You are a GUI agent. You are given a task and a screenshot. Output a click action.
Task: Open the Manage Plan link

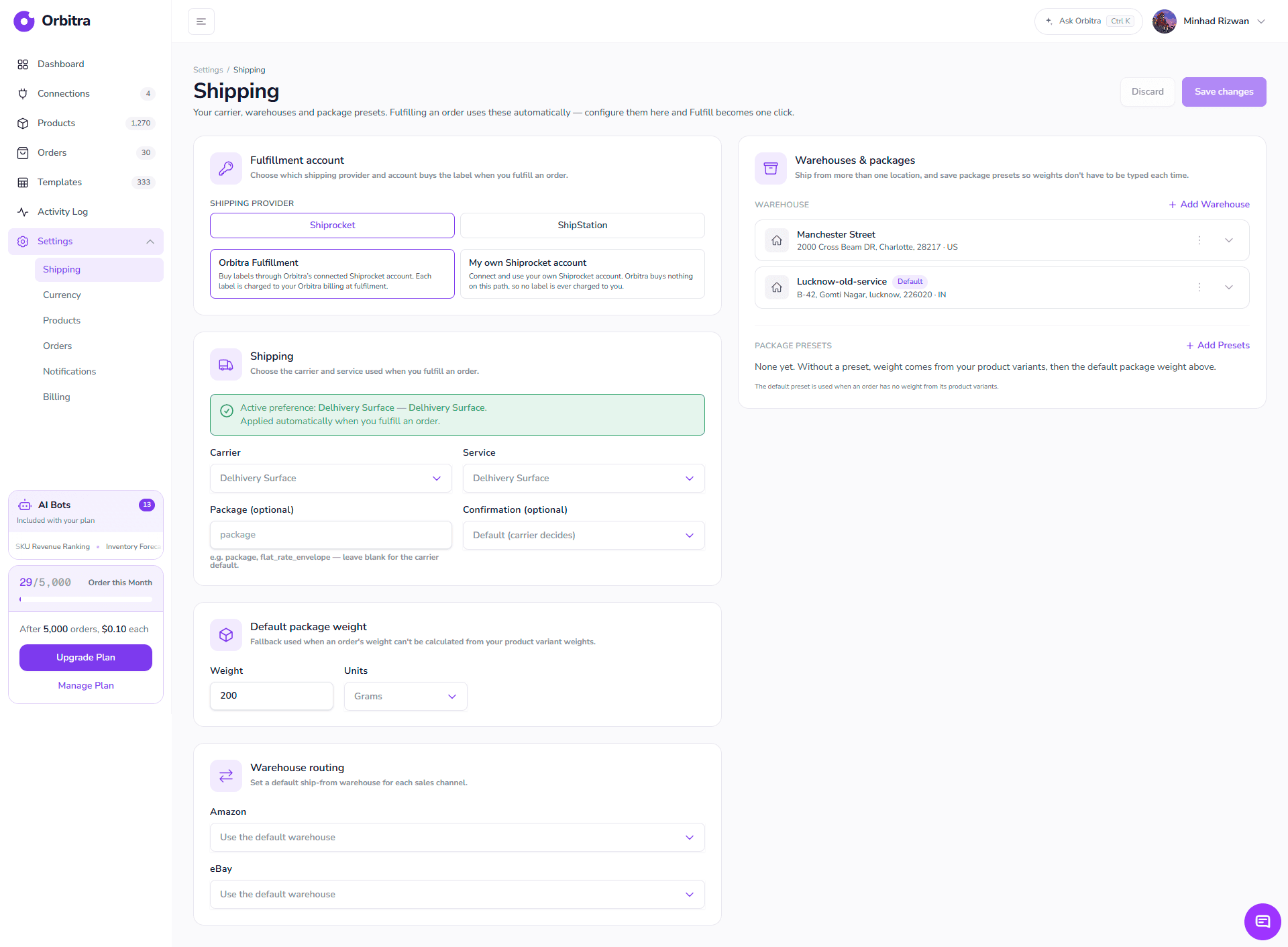click(86, 685)
